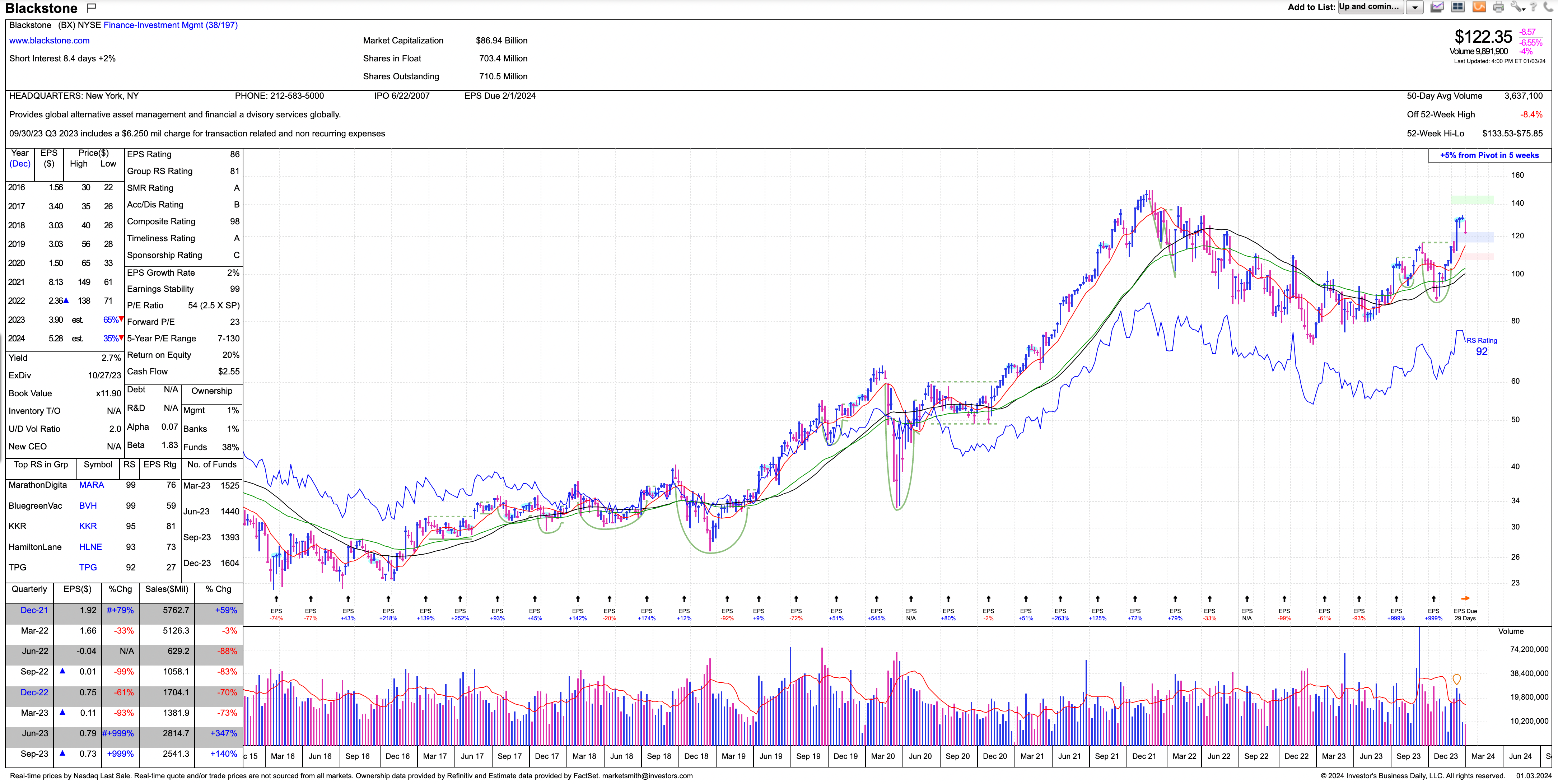Click Acc/Dis Rating value B
Image resolution: width=1558 pixels, height=784 pixels.
tap(237, 205)
